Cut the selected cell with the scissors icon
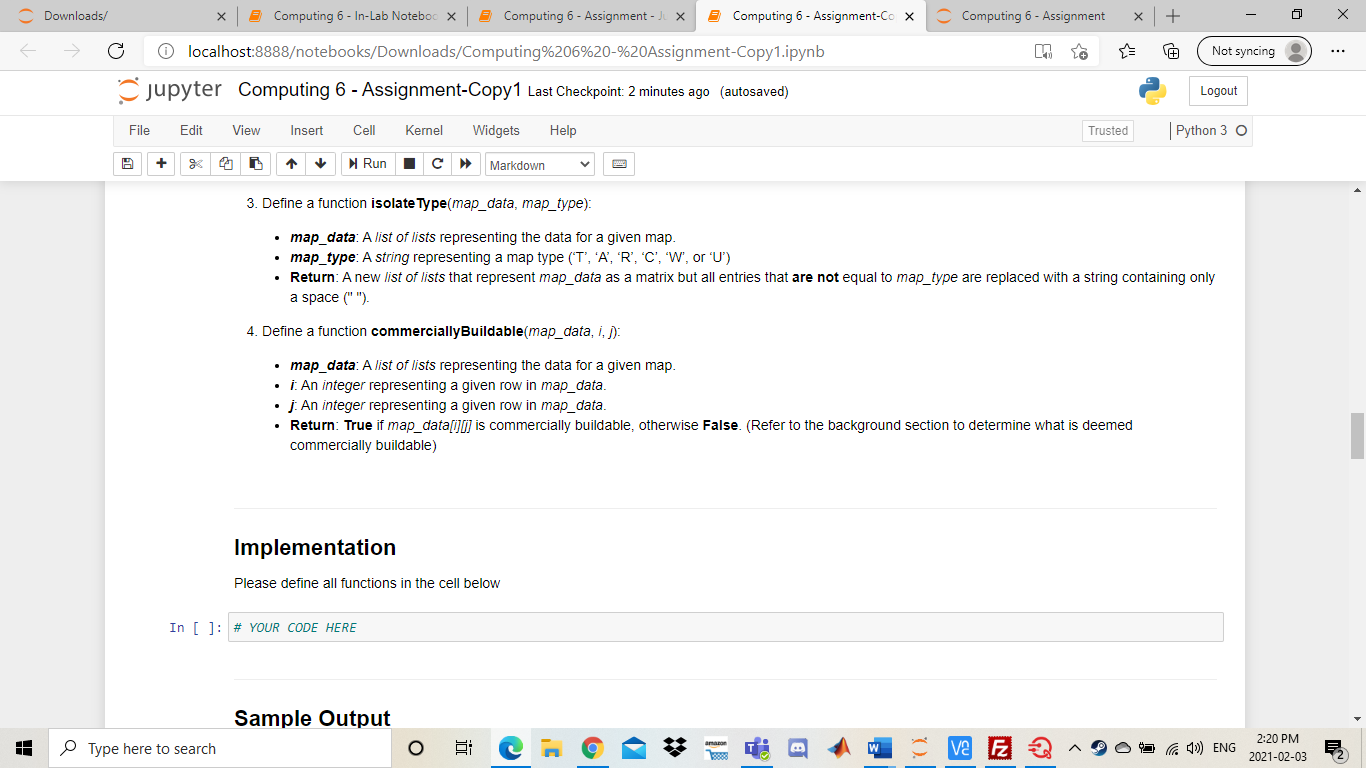Image resolution: width=1366 pixels, height=768 pixels. coord(194,163)
